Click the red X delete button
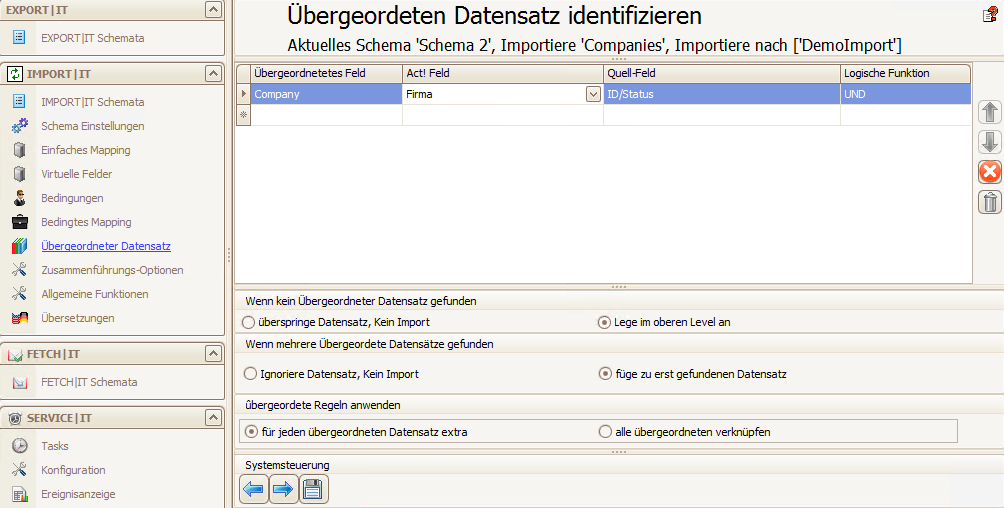1004x508 pixels. pyautogui.click(x=990, y=172)
